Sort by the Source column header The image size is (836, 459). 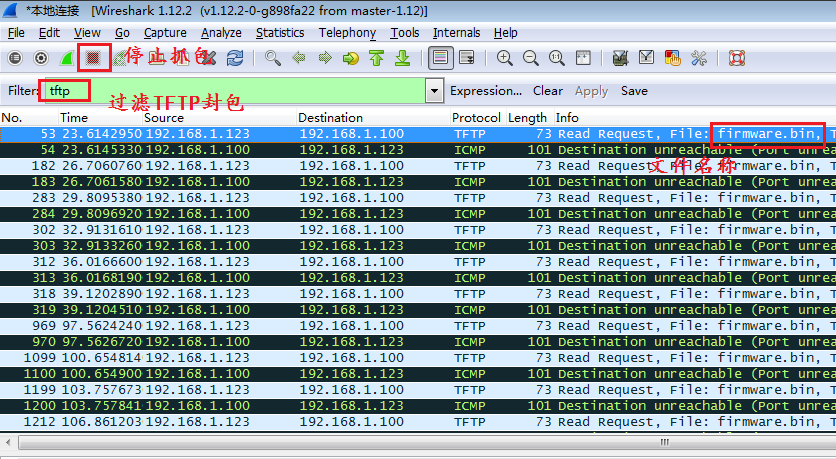219,117
